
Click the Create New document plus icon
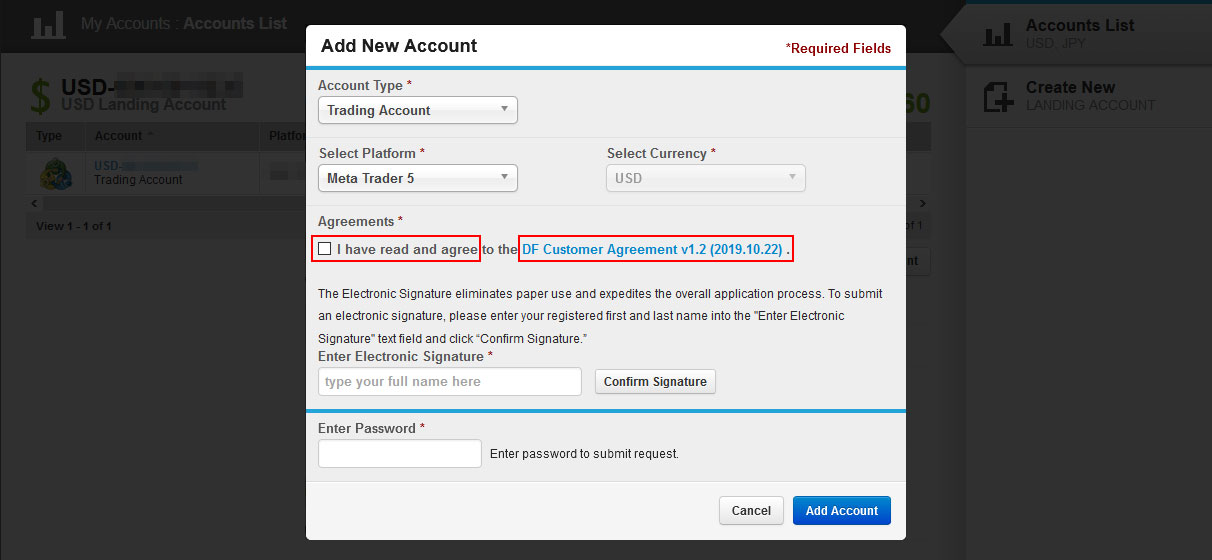(998, 96)
